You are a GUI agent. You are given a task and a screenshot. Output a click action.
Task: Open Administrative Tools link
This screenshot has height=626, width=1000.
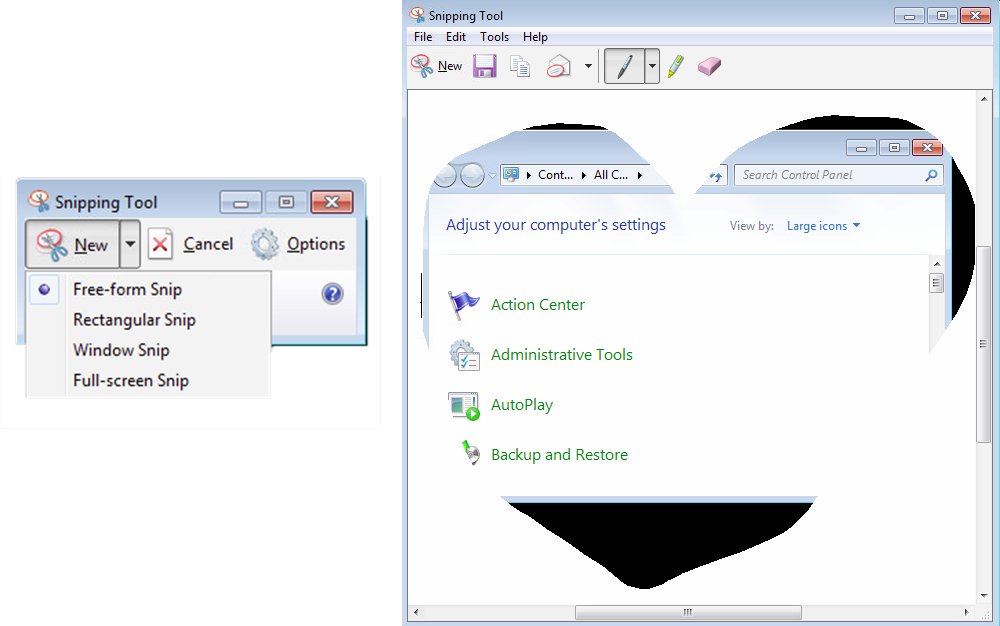562,354
